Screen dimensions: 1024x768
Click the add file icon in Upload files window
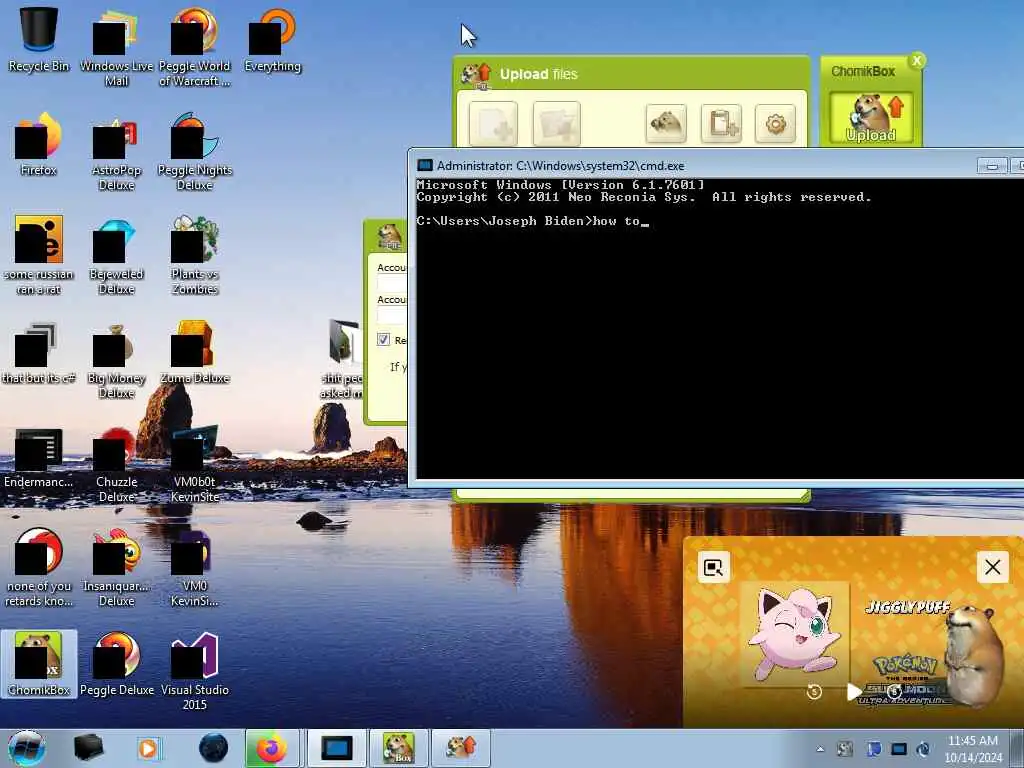(494, 123)
